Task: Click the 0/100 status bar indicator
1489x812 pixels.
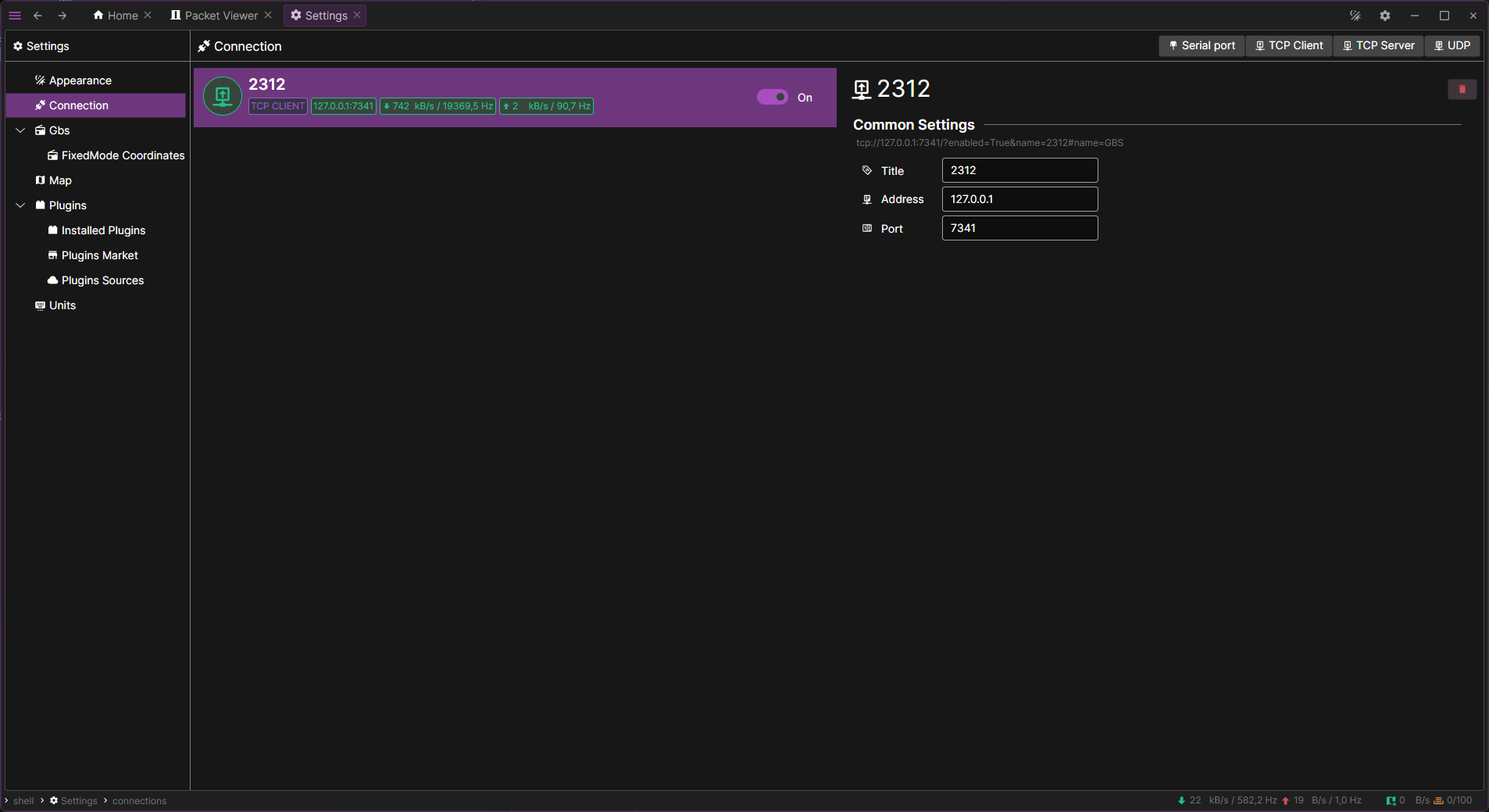Action: tap(1453, 801)
